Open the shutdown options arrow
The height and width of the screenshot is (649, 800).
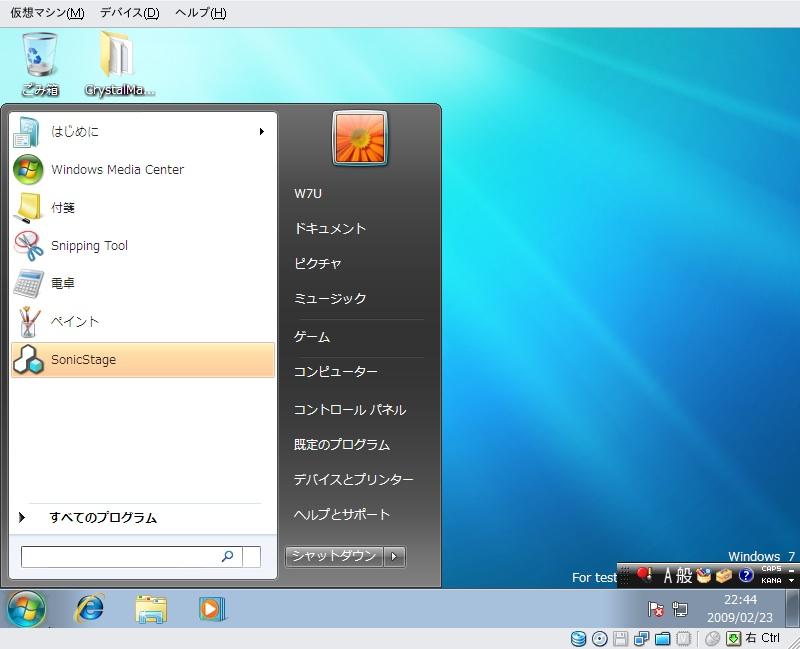pyautogui.click(x=394, y=557)
